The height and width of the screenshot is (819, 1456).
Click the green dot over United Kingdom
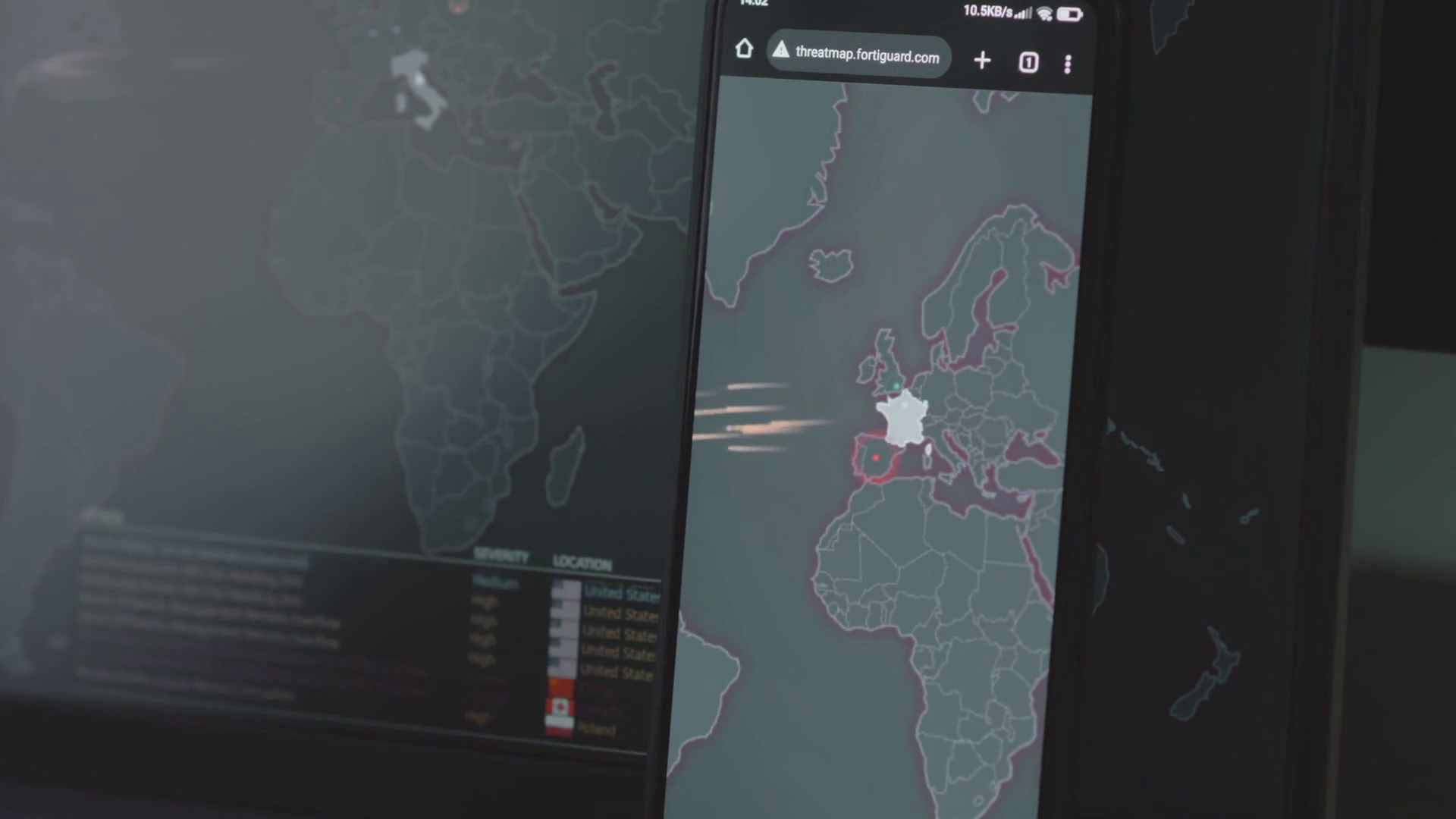(x=896, y=386)
